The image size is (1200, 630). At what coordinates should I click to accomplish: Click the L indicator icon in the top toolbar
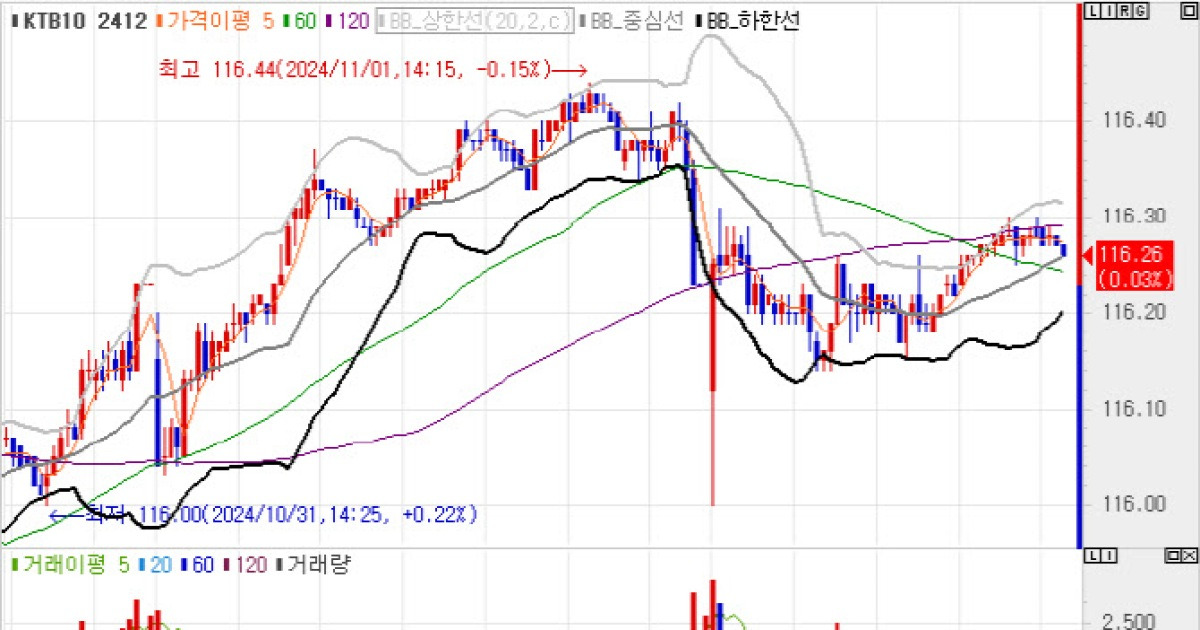(x=1094, y=10)
